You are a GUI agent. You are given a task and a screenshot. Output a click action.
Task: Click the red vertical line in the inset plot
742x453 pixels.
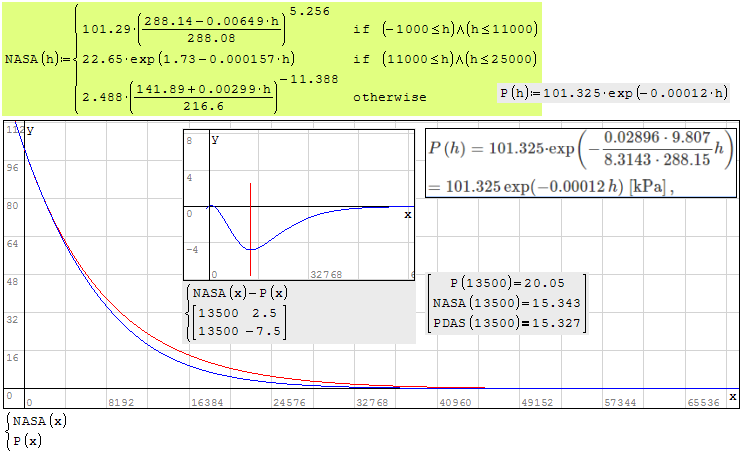(251, 230)
